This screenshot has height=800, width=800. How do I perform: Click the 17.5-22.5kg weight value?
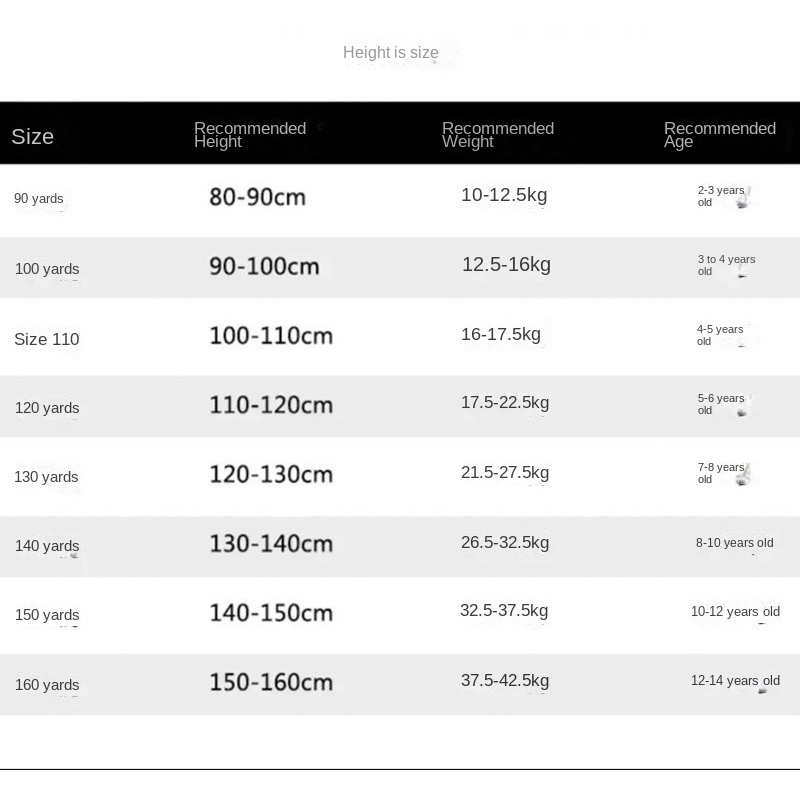pos(505,403)
